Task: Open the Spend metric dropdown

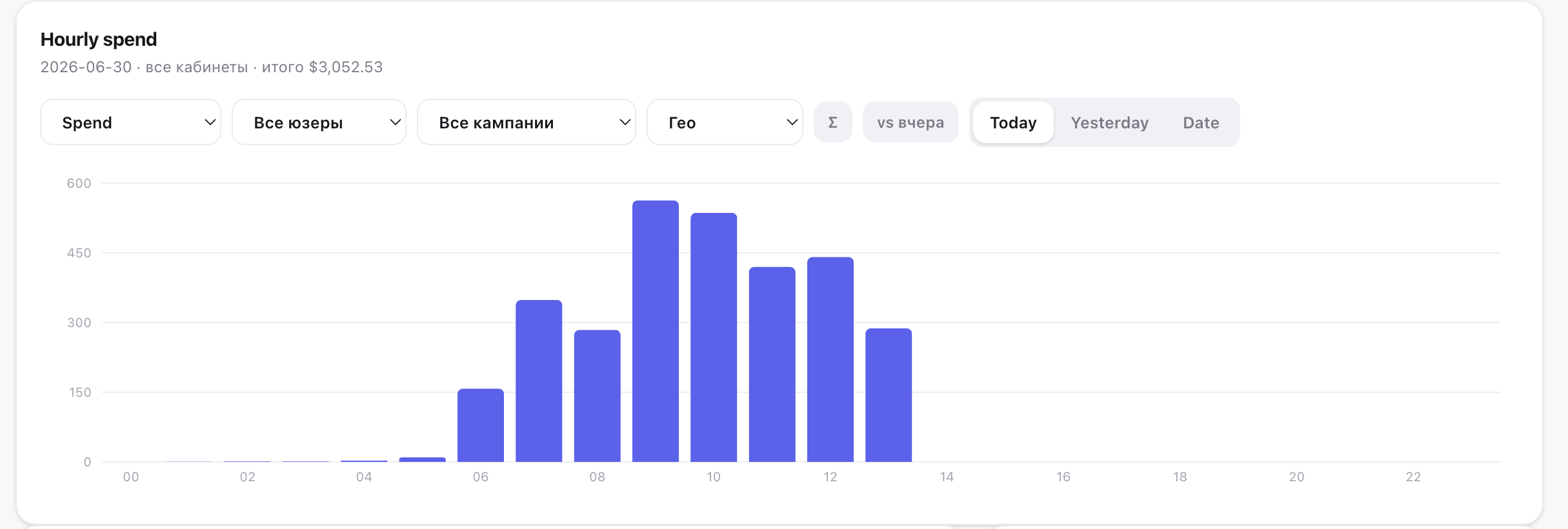Action: tap(130, 122)
